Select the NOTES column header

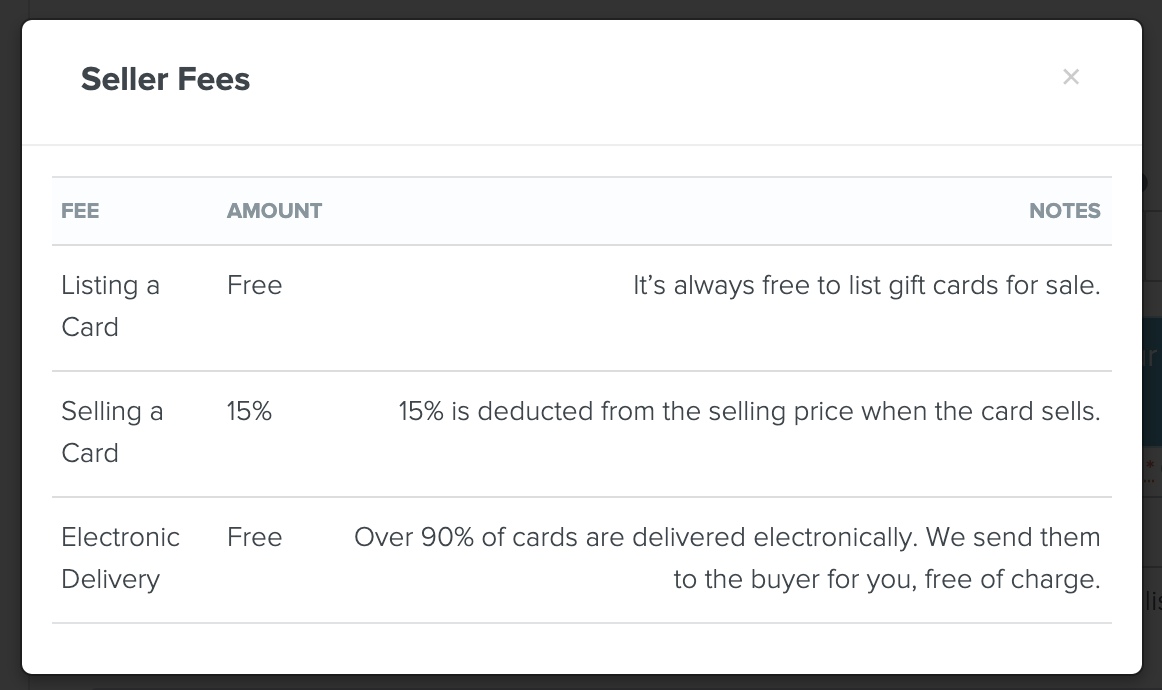coord(1064,211)
